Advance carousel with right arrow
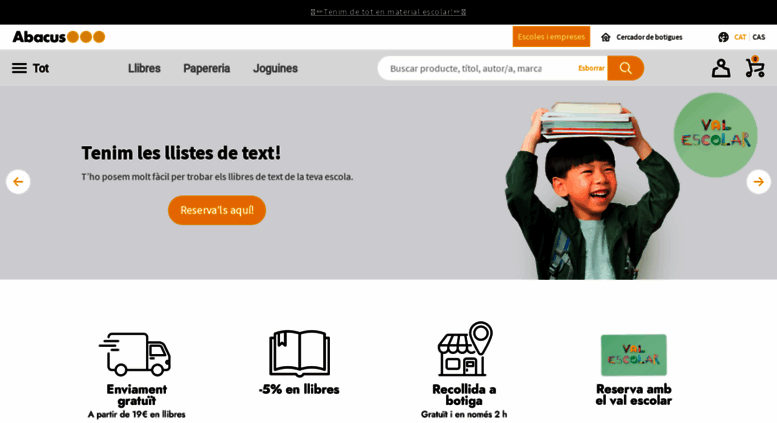Screen dimensions: 777x423 [758, 182]
